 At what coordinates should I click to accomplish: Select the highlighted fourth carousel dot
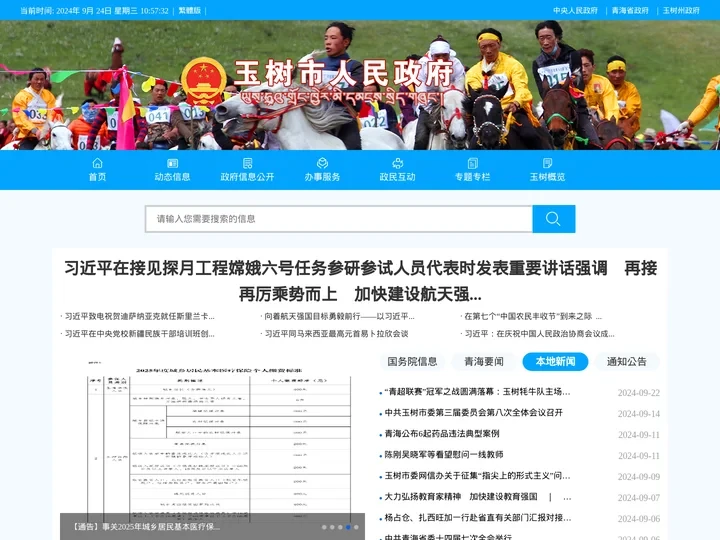pyautogui.click(x=348, y=527)
